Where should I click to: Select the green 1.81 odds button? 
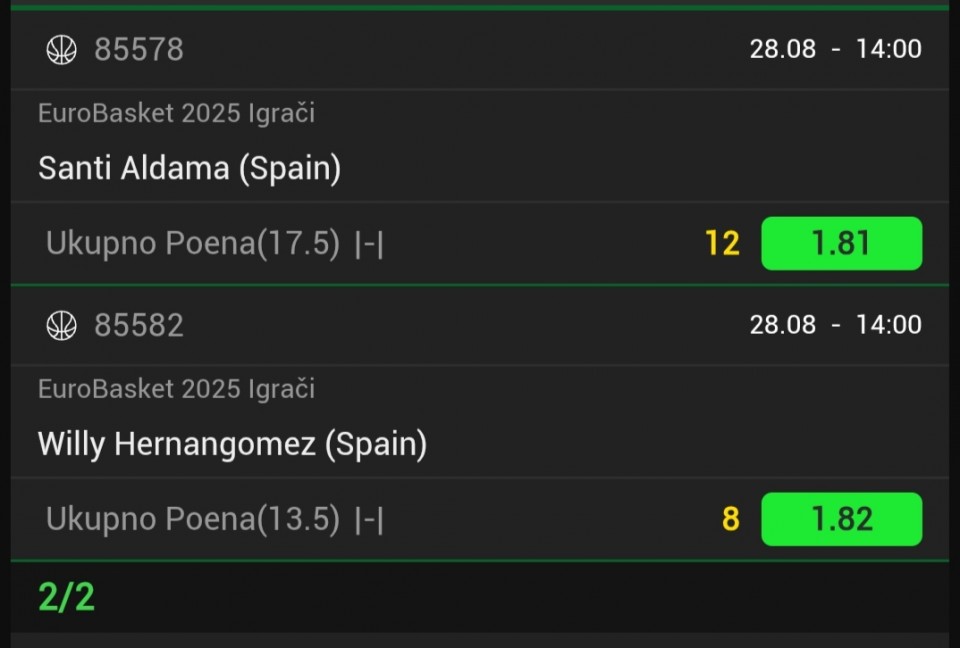(x=841, y=243)
